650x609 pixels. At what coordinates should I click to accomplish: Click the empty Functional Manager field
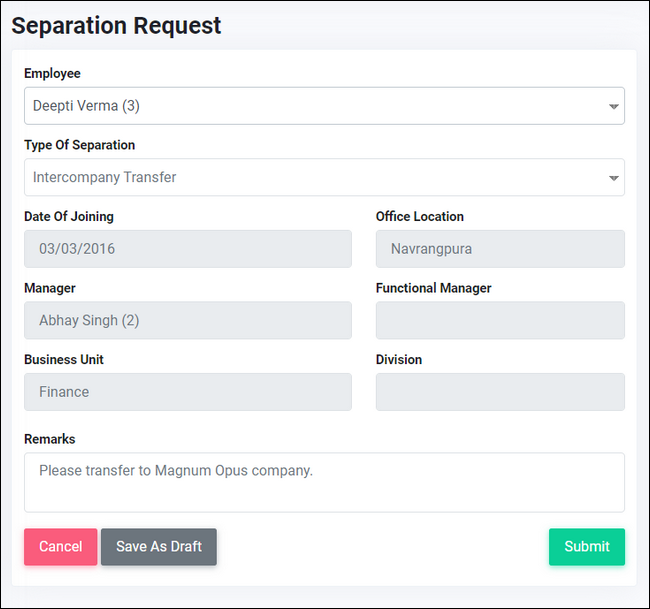pos(500,320)
